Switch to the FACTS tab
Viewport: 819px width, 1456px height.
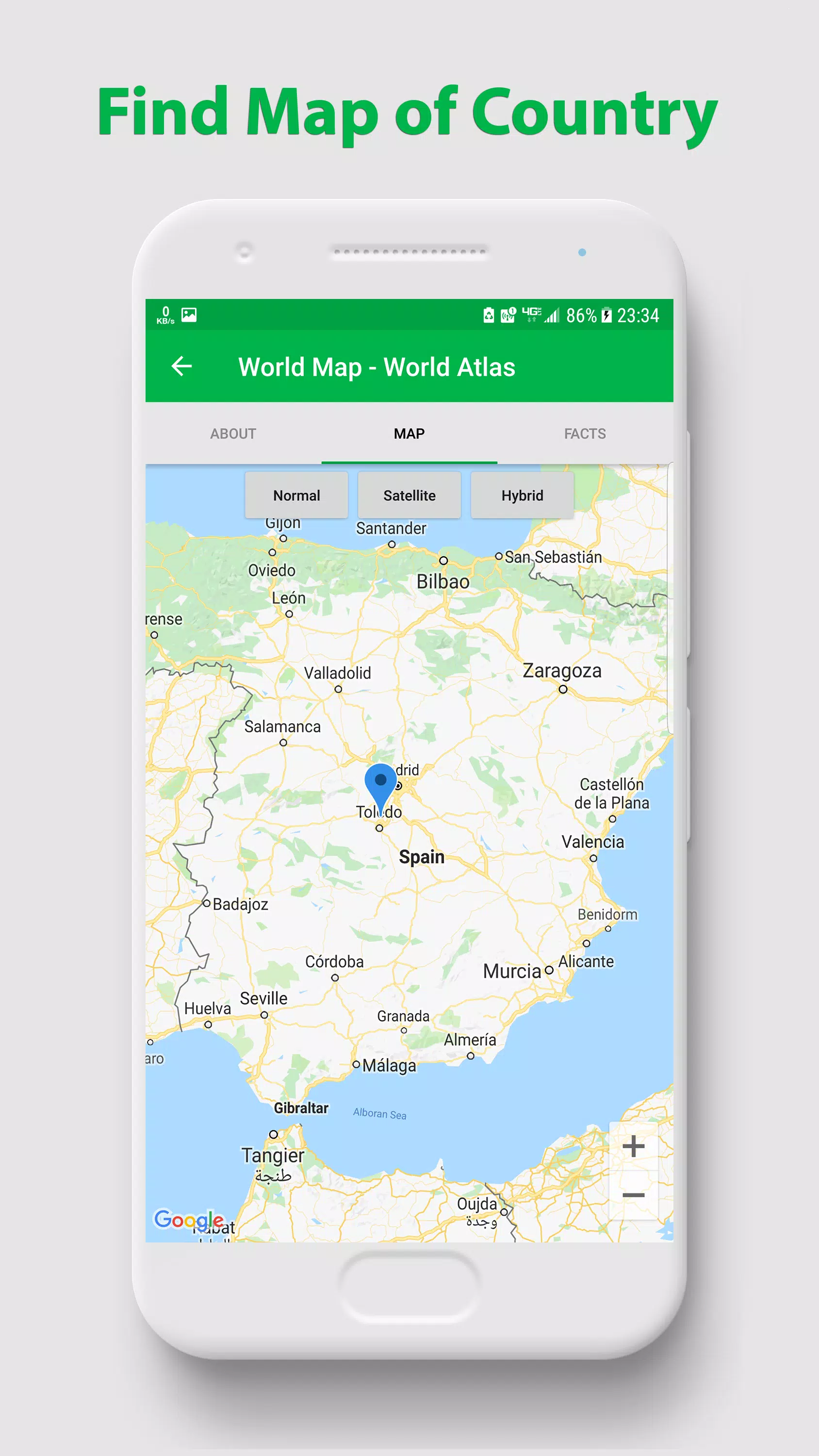tap(585, 433)
